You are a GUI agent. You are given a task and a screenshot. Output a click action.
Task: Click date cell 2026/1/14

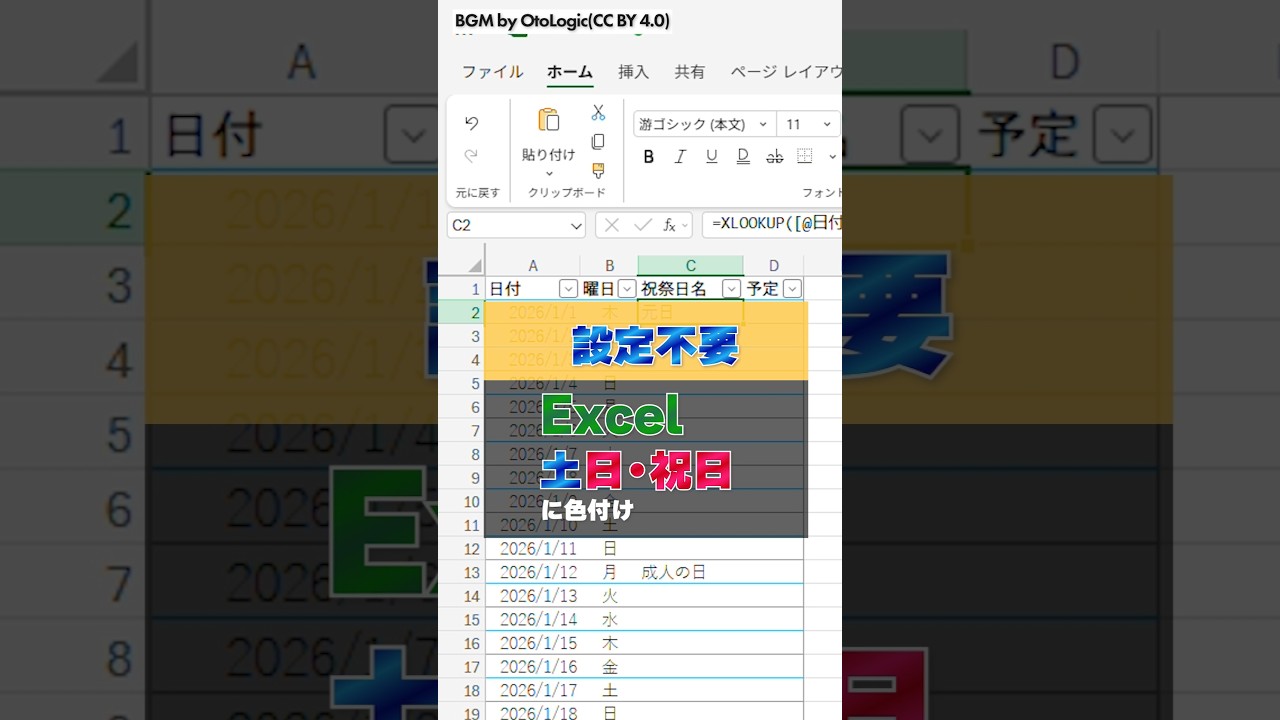533,620
